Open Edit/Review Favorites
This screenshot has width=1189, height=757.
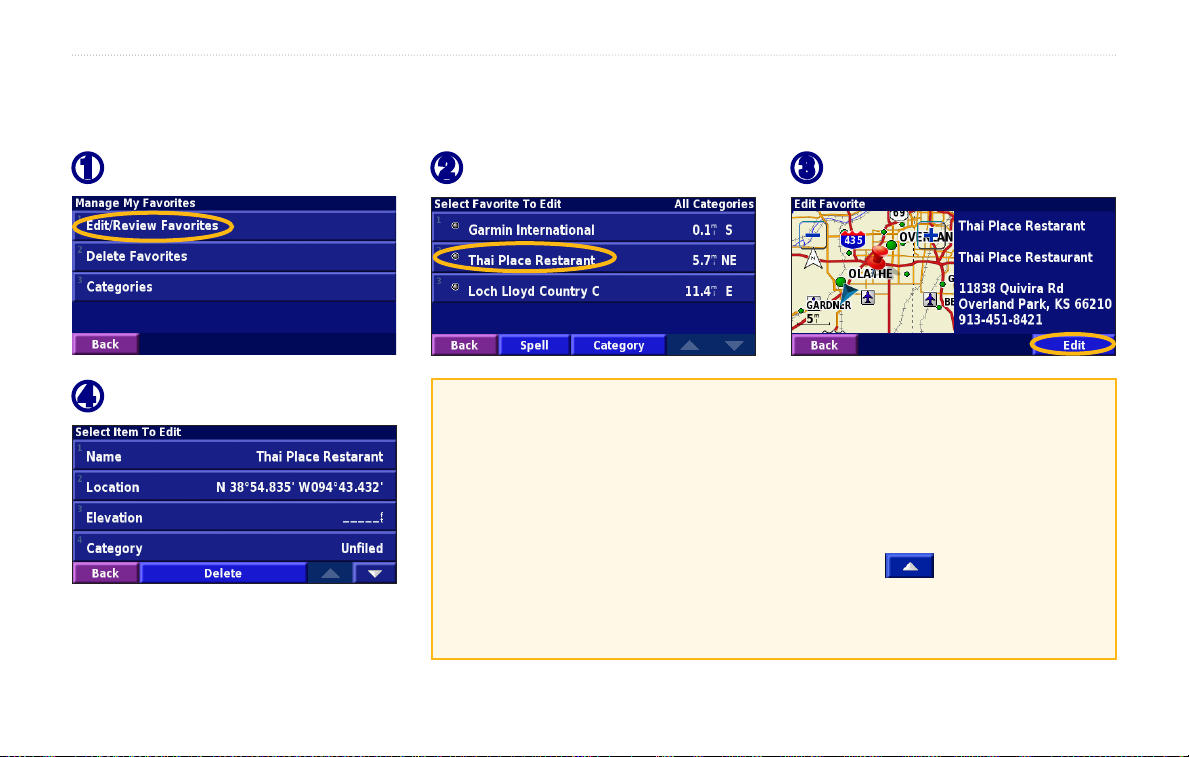pos(234,226)
